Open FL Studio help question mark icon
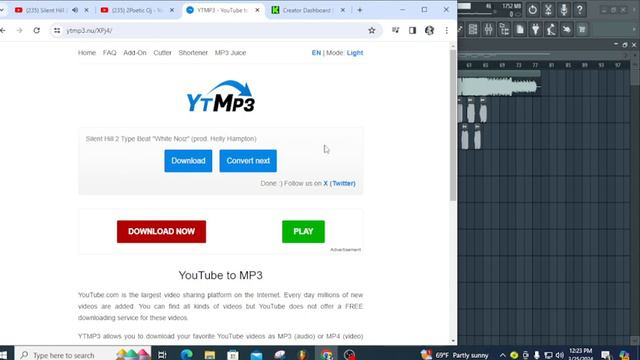 (x=580, y=9)
